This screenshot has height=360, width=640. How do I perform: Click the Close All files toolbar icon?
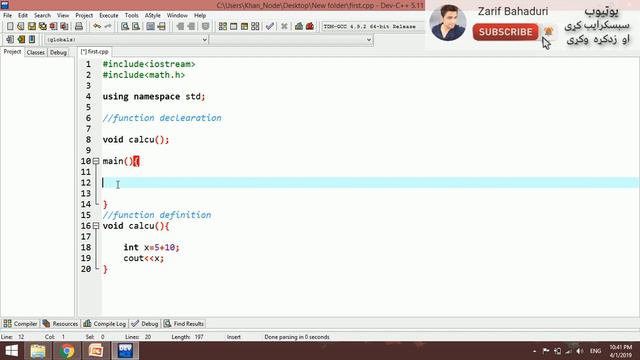tap(64, 27)
